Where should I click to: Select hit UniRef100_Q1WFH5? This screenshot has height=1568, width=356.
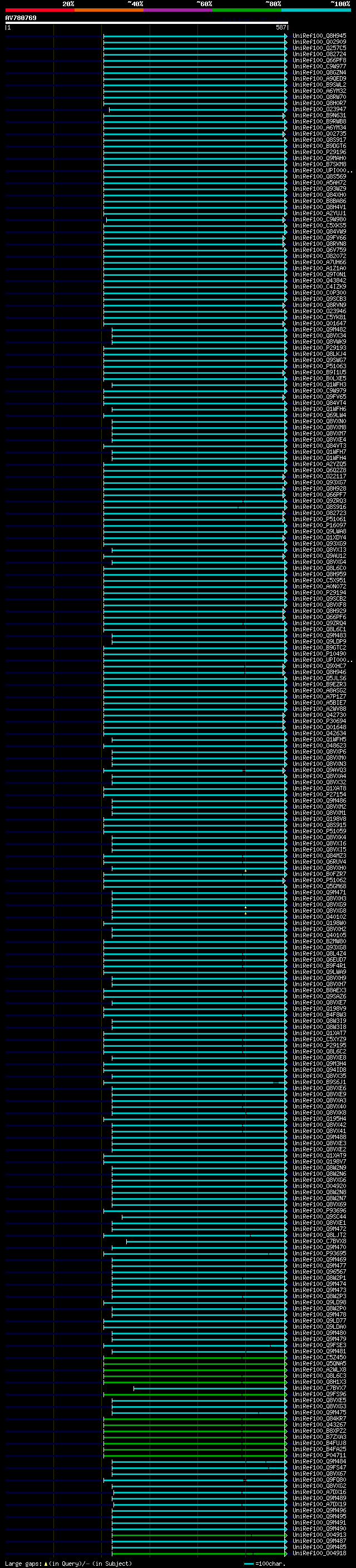(319, 739)
